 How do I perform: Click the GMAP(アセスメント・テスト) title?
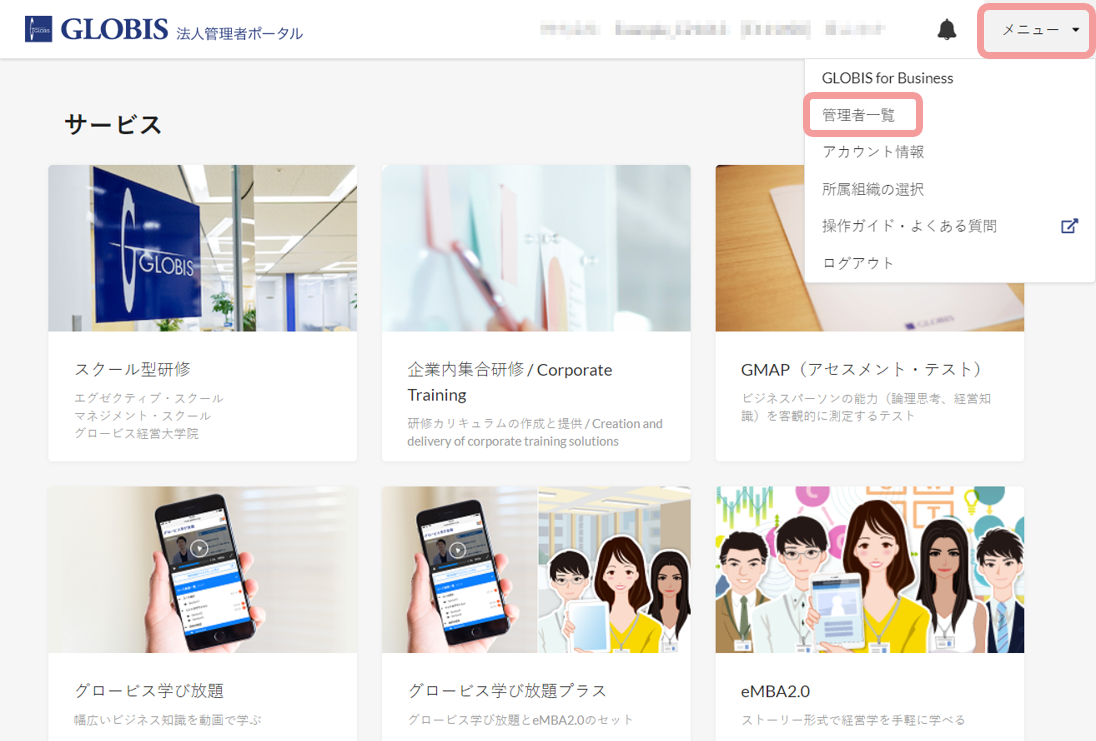coord(862,369)
